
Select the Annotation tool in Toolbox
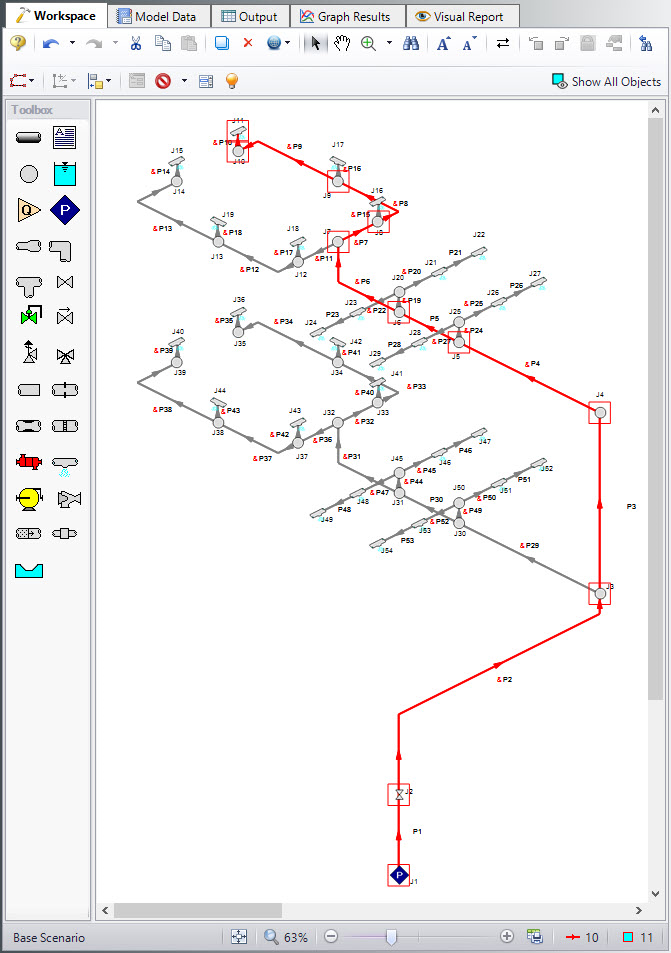click(65, 137)
